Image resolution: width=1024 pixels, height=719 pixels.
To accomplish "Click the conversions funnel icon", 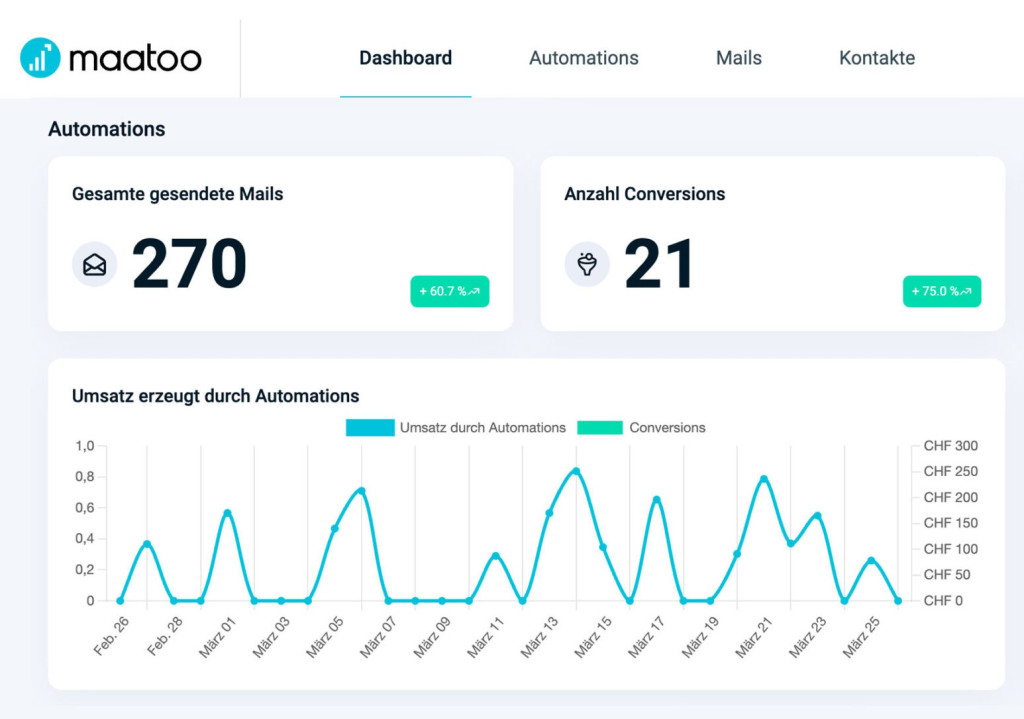I will (x=587, y=264).
